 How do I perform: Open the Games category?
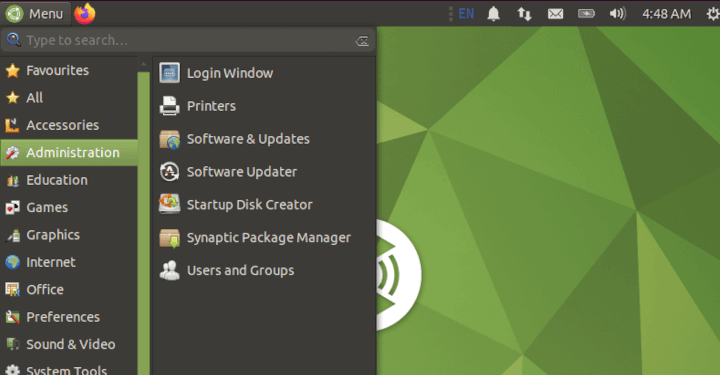tap(69, 207)
